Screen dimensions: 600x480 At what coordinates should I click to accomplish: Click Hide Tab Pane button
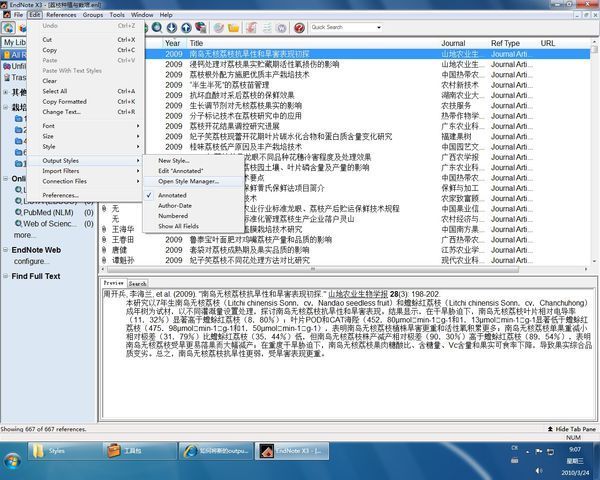pos(572,429)
